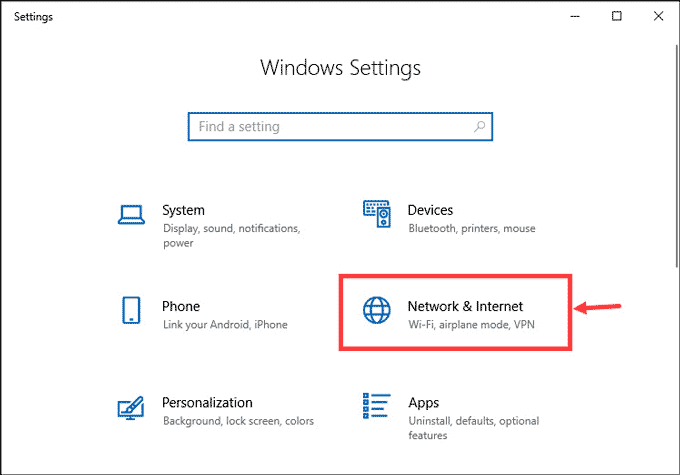This screenshot has width=680, height=475.
Task: Click 'Wi-Fi, airplane mode, VPN' description
Action: (x=471, y=325)
